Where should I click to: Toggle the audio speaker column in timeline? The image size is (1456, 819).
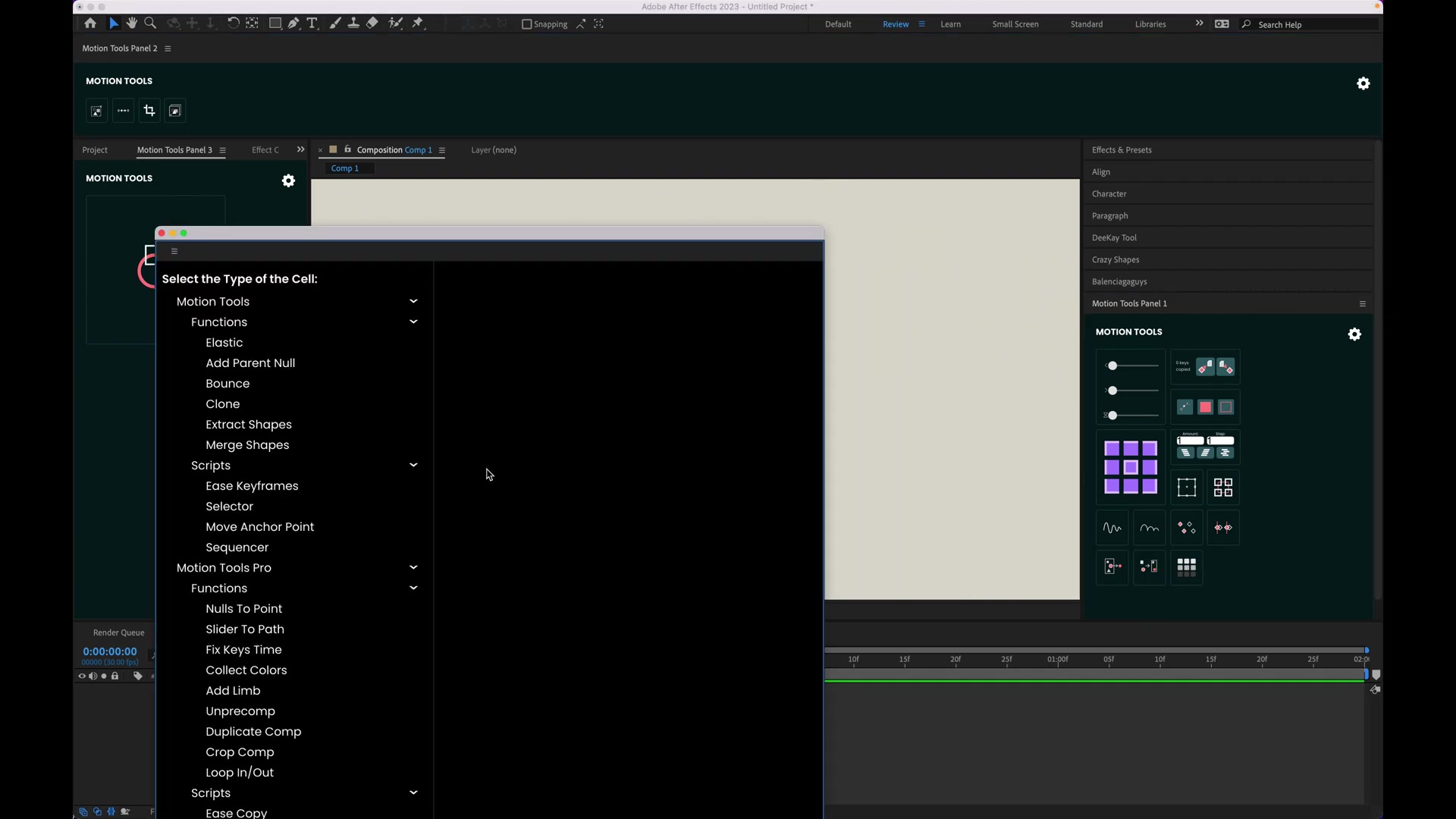coord(93,676)
